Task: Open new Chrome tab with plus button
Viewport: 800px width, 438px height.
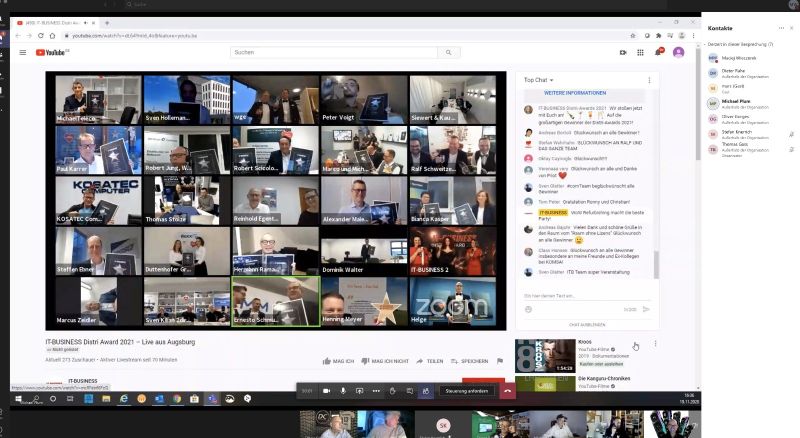Action: (107, 23)
